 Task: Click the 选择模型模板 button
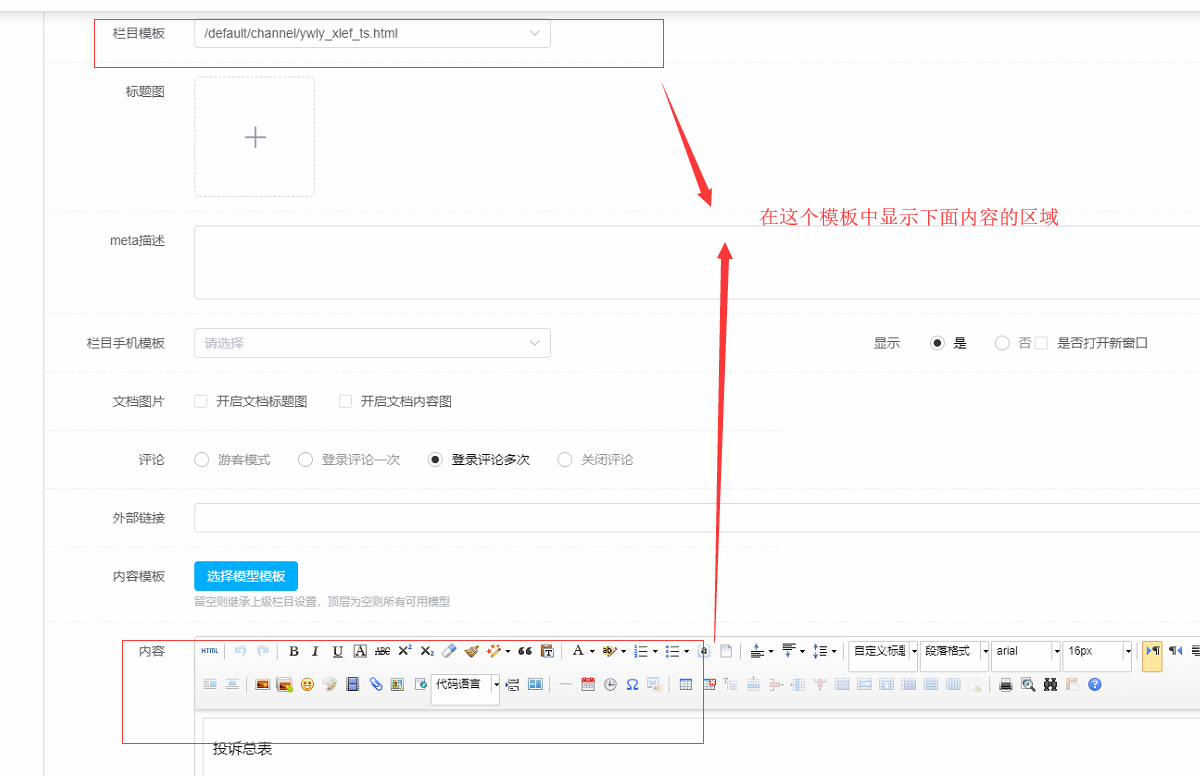[x=246, y=576]
